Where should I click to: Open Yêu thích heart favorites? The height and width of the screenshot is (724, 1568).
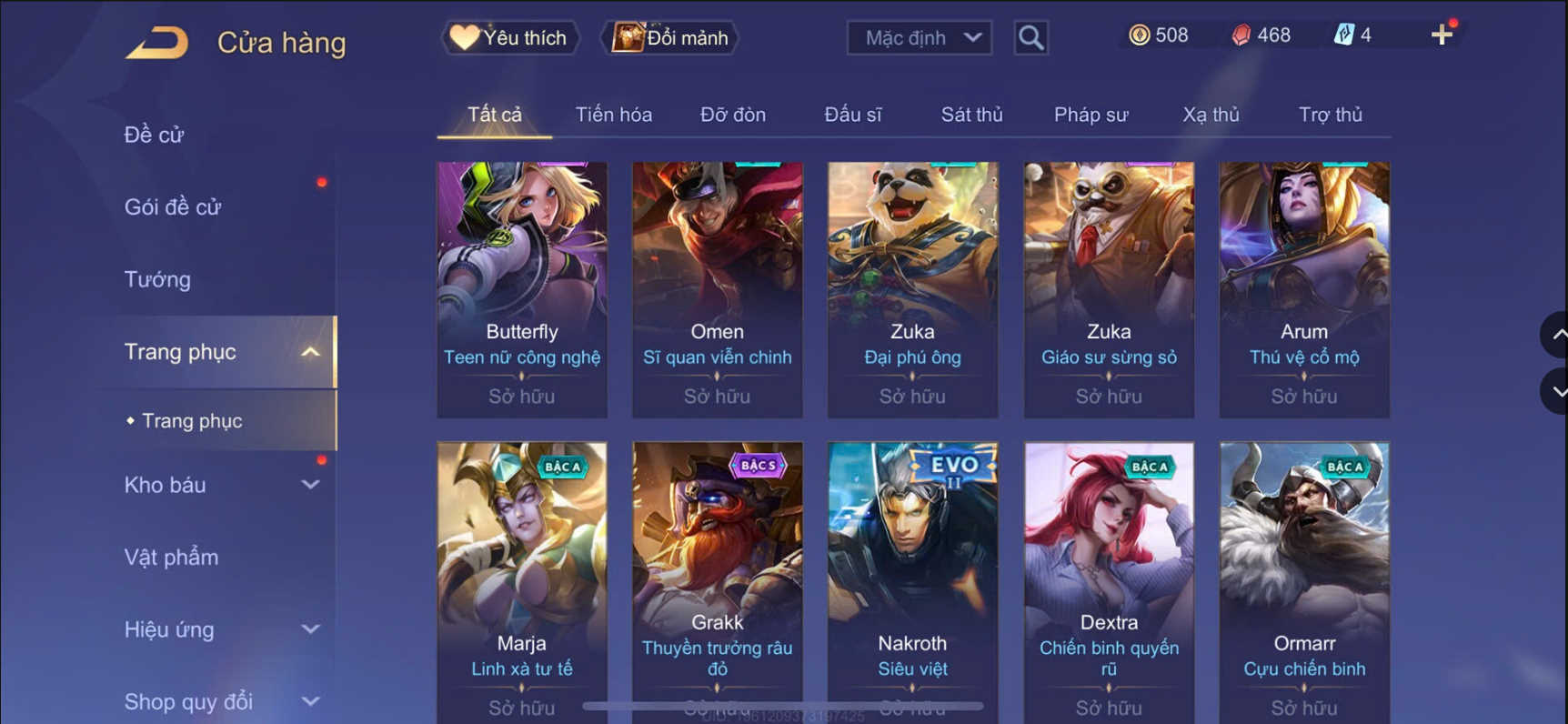pos(509,37)
